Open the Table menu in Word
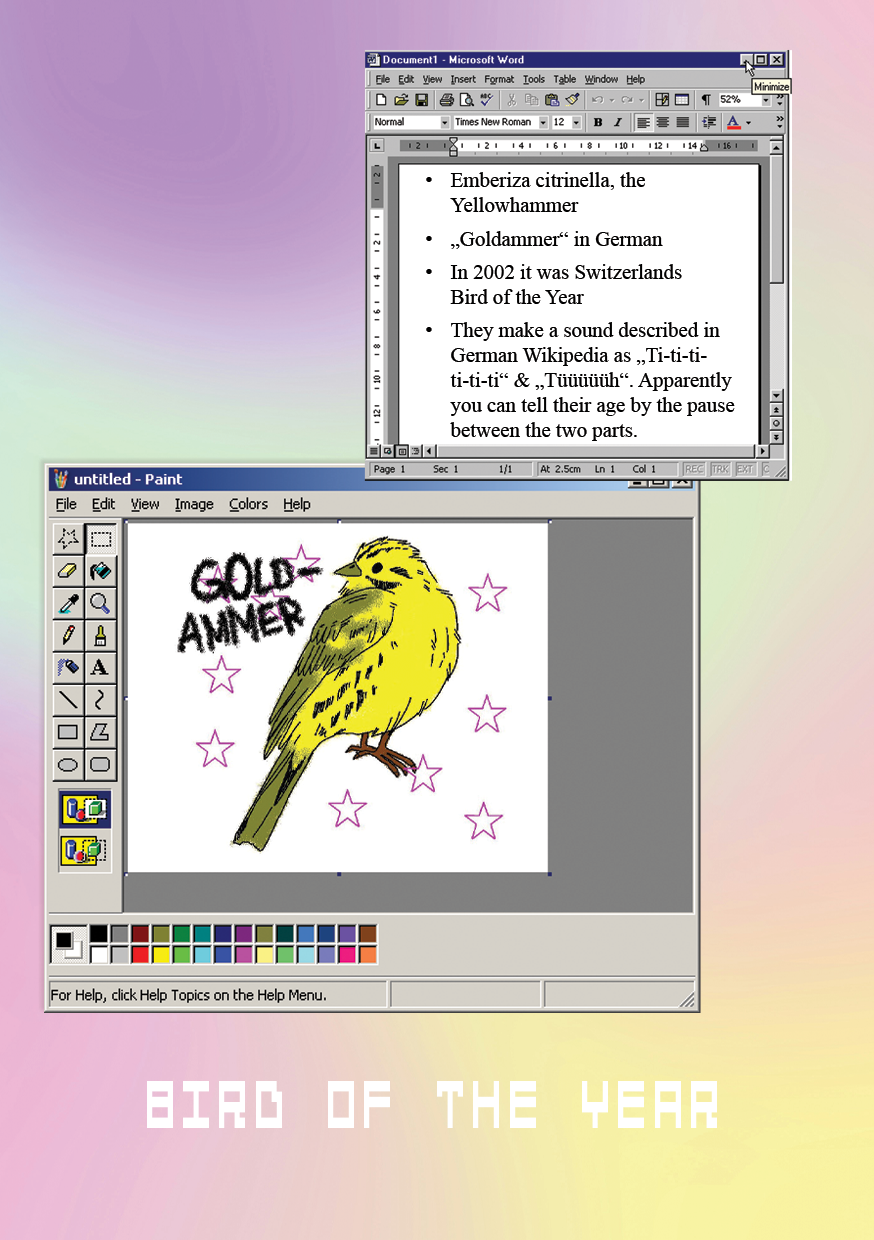Screen dimensions: 874x1240 (x=565, y=79)
